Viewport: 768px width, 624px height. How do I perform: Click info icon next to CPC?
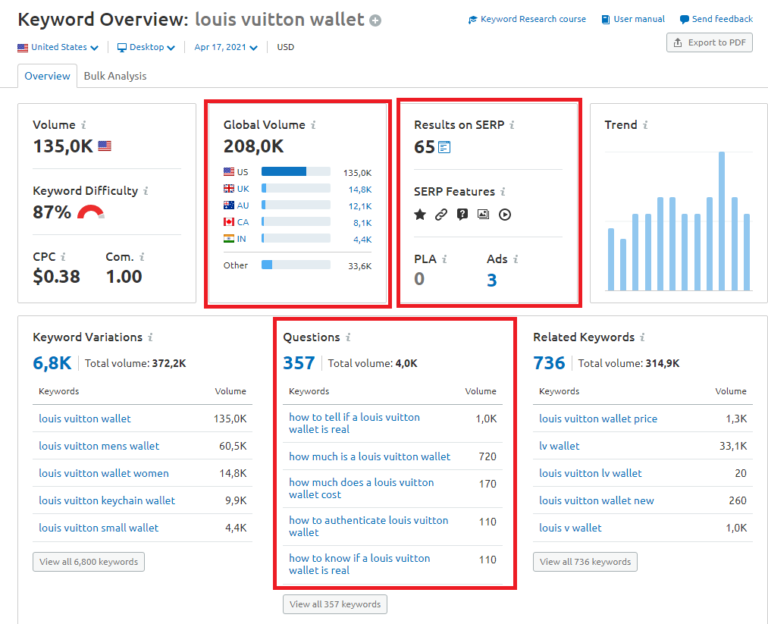click(x=63, y=257)
